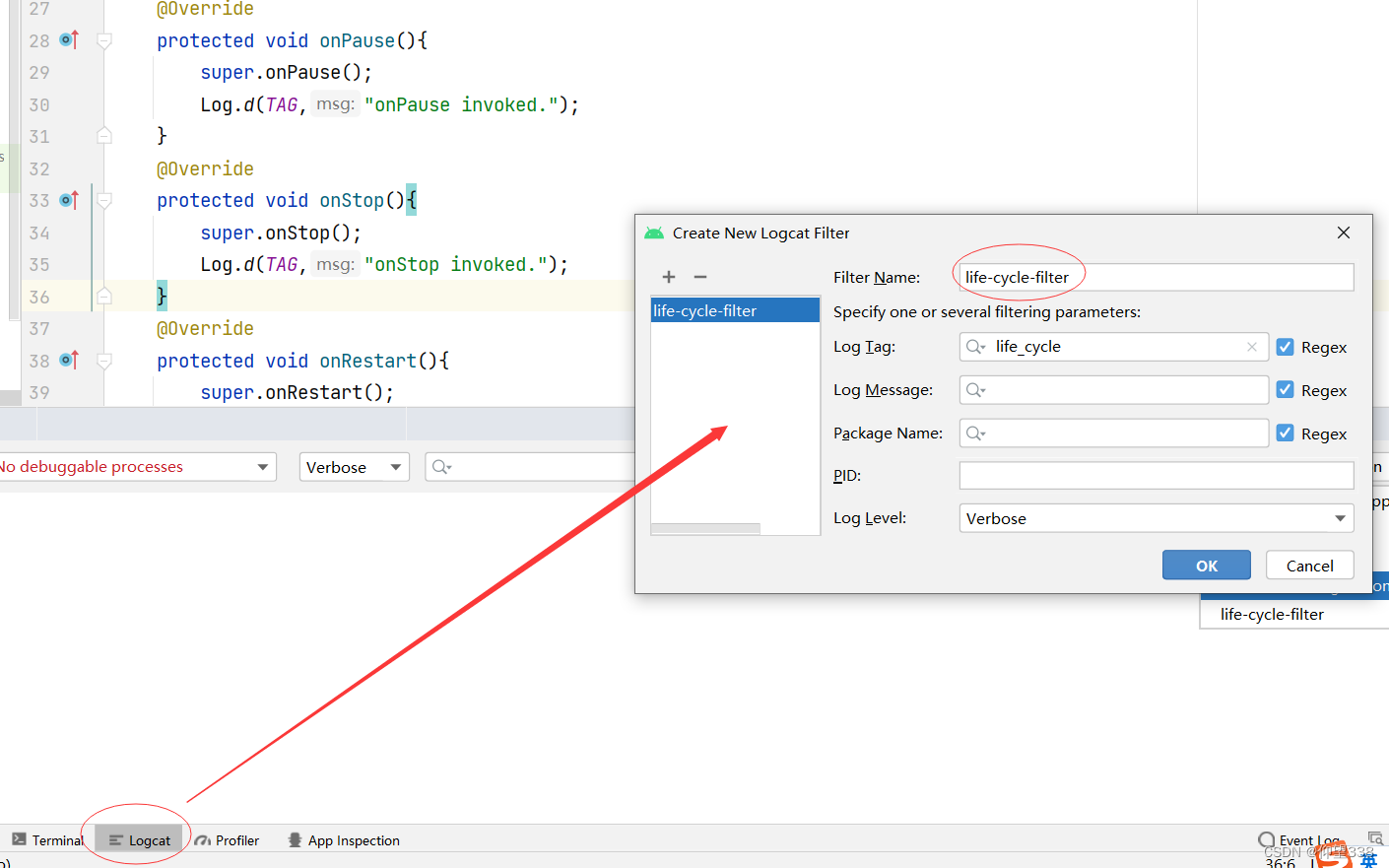The image size is (1389, 868).
Task: Click the override gutter icon for onRestart
Action: coord(69,360)
